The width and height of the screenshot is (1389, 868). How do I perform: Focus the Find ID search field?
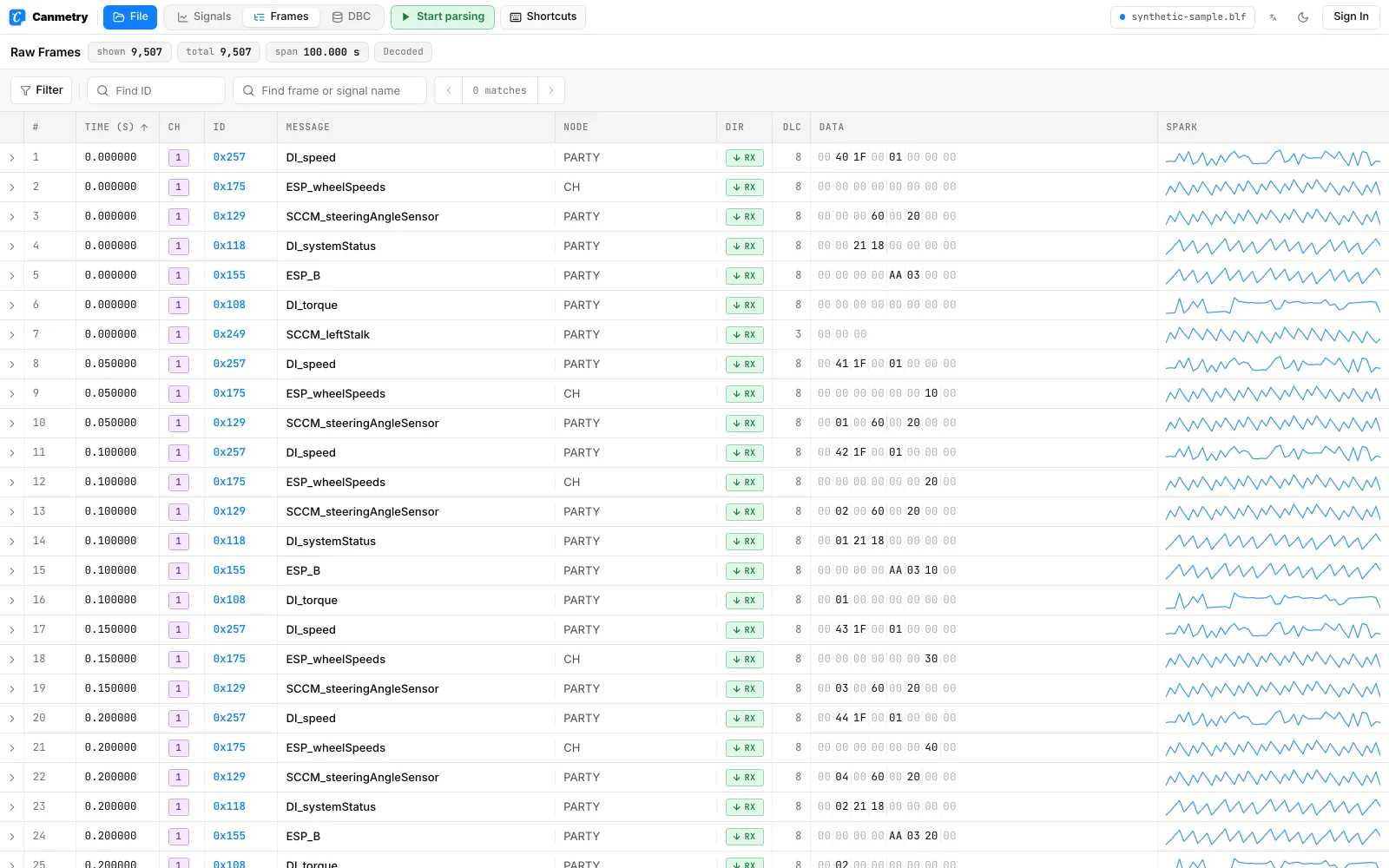point(156,90)
